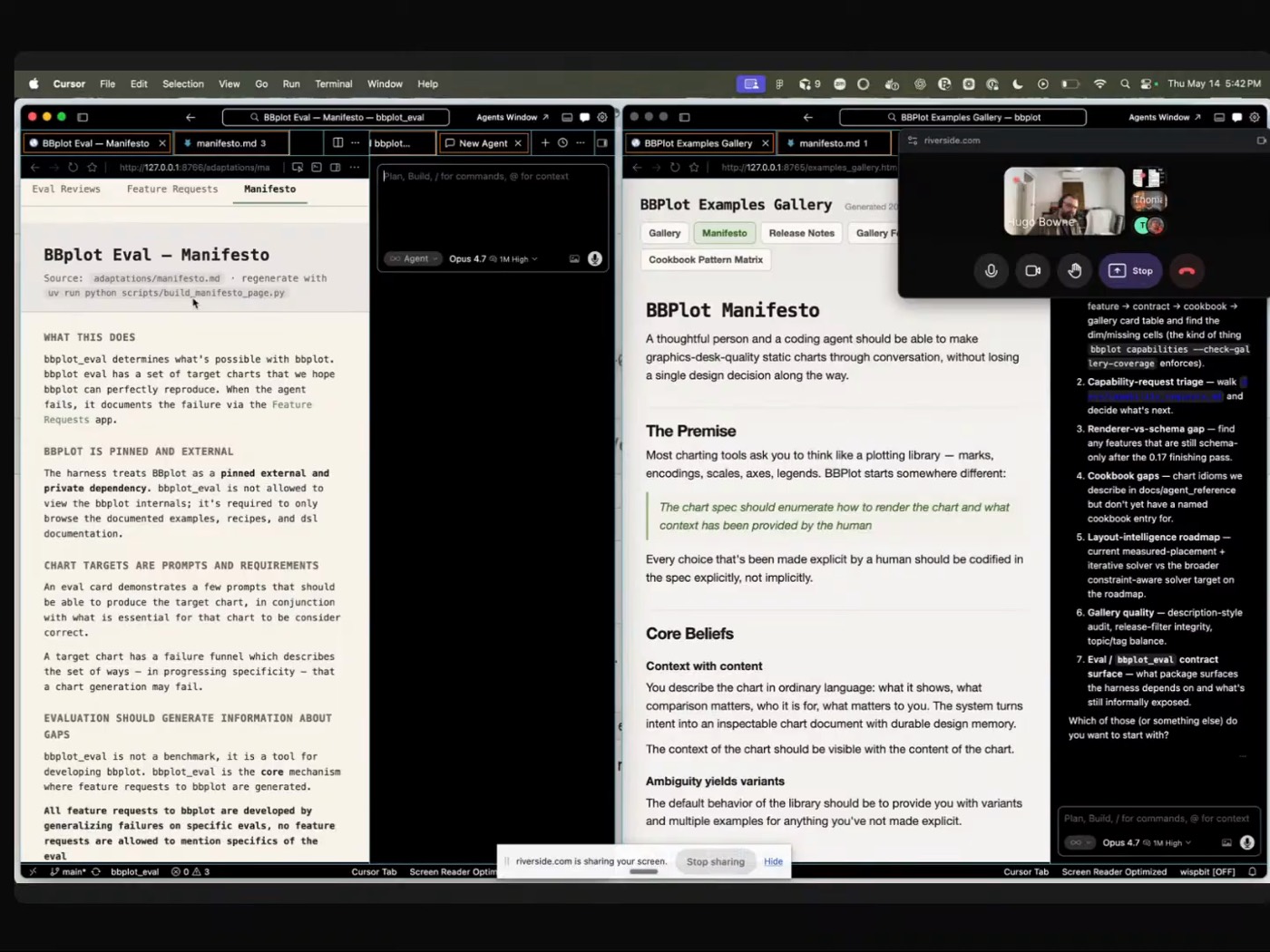
Task: Split editor icon in left window
Action: (337, 142)
